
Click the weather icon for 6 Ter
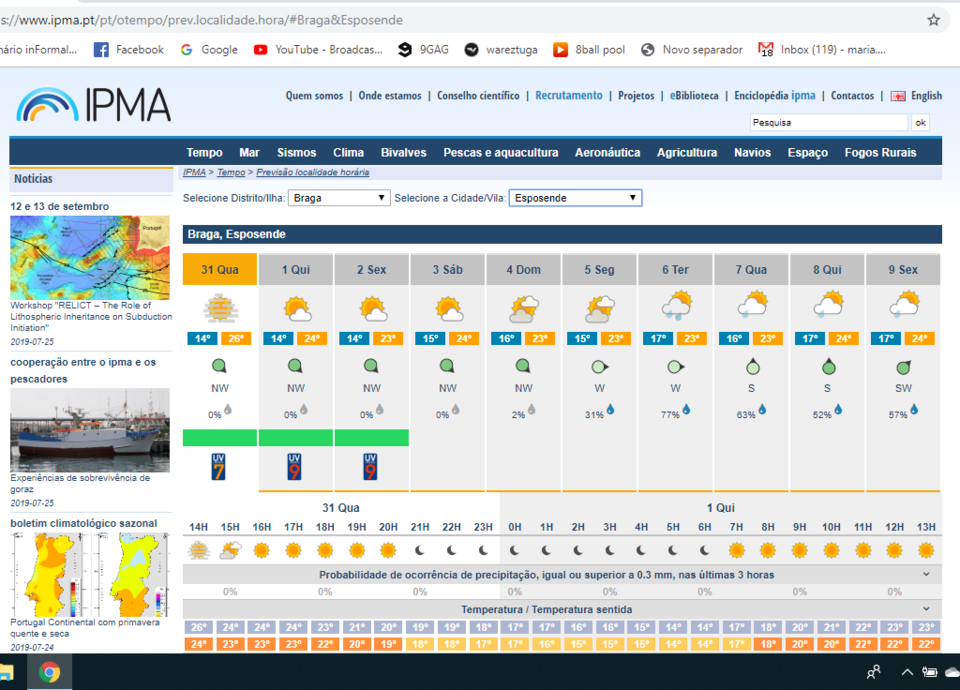(676, 306)
